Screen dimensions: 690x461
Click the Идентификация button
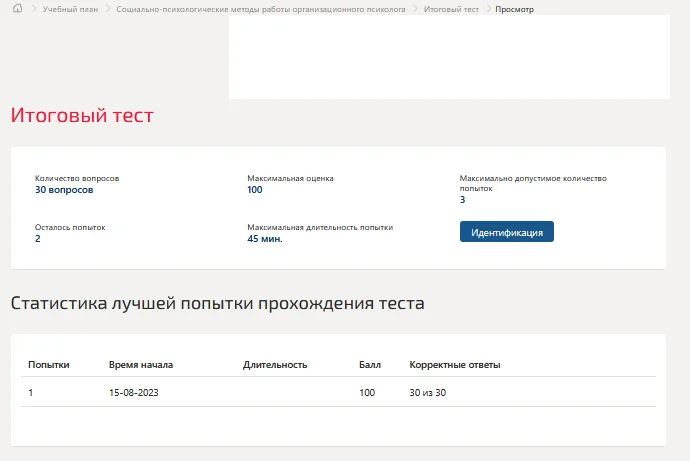click(507, 232)
